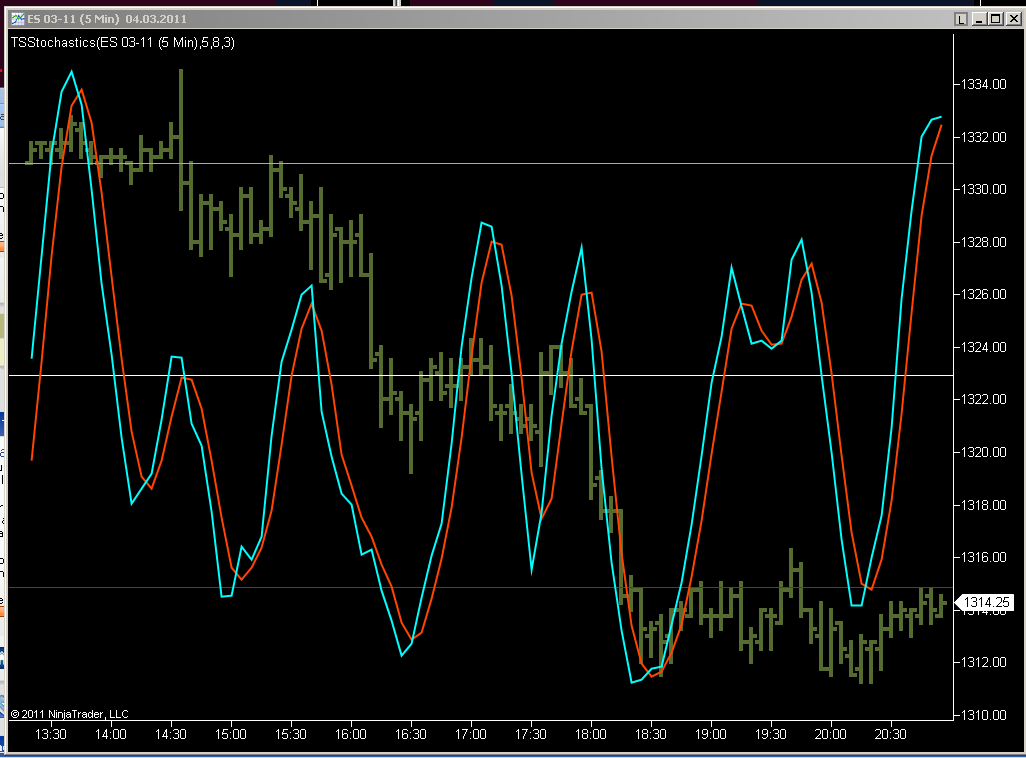1026x758 pixels.
Task: Click the 1334.00 price axis label
Action: [x=983, y=84]
